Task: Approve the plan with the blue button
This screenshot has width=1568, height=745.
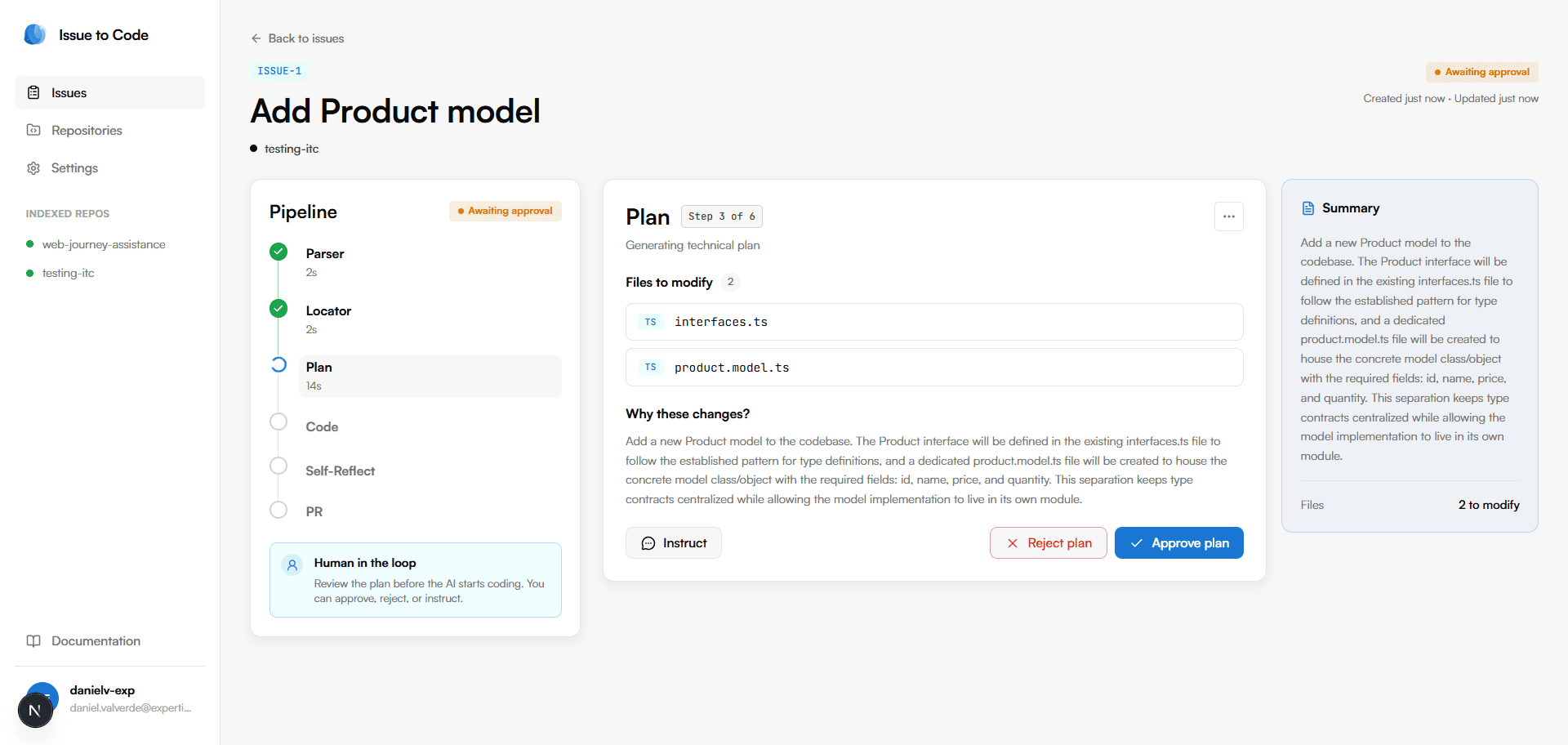Action: point(1179,543)
